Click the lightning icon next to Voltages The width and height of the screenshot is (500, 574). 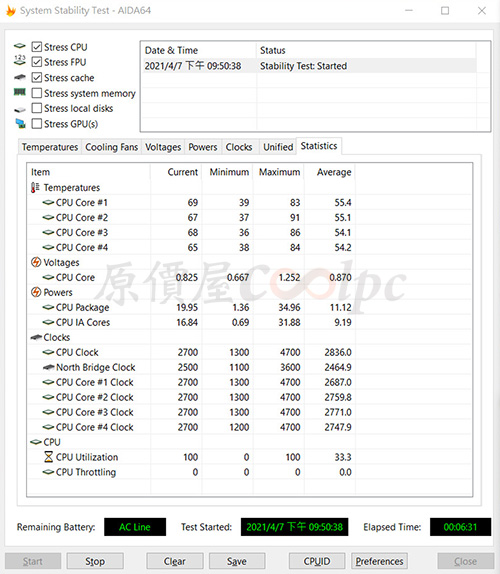(36, 262)
